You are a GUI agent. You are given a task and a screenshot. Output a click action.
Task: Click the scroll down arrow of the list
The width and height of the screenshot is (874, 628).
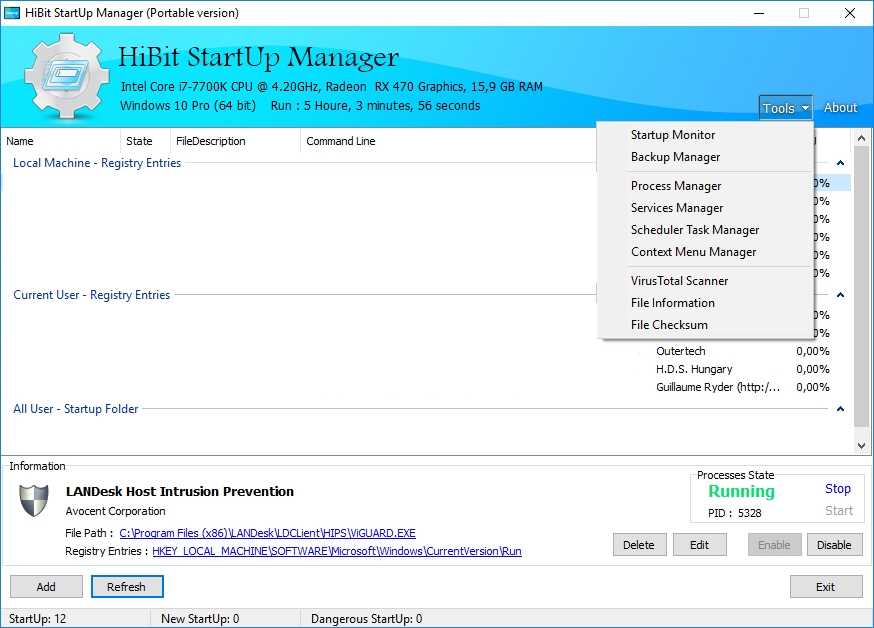pos(862,446)
